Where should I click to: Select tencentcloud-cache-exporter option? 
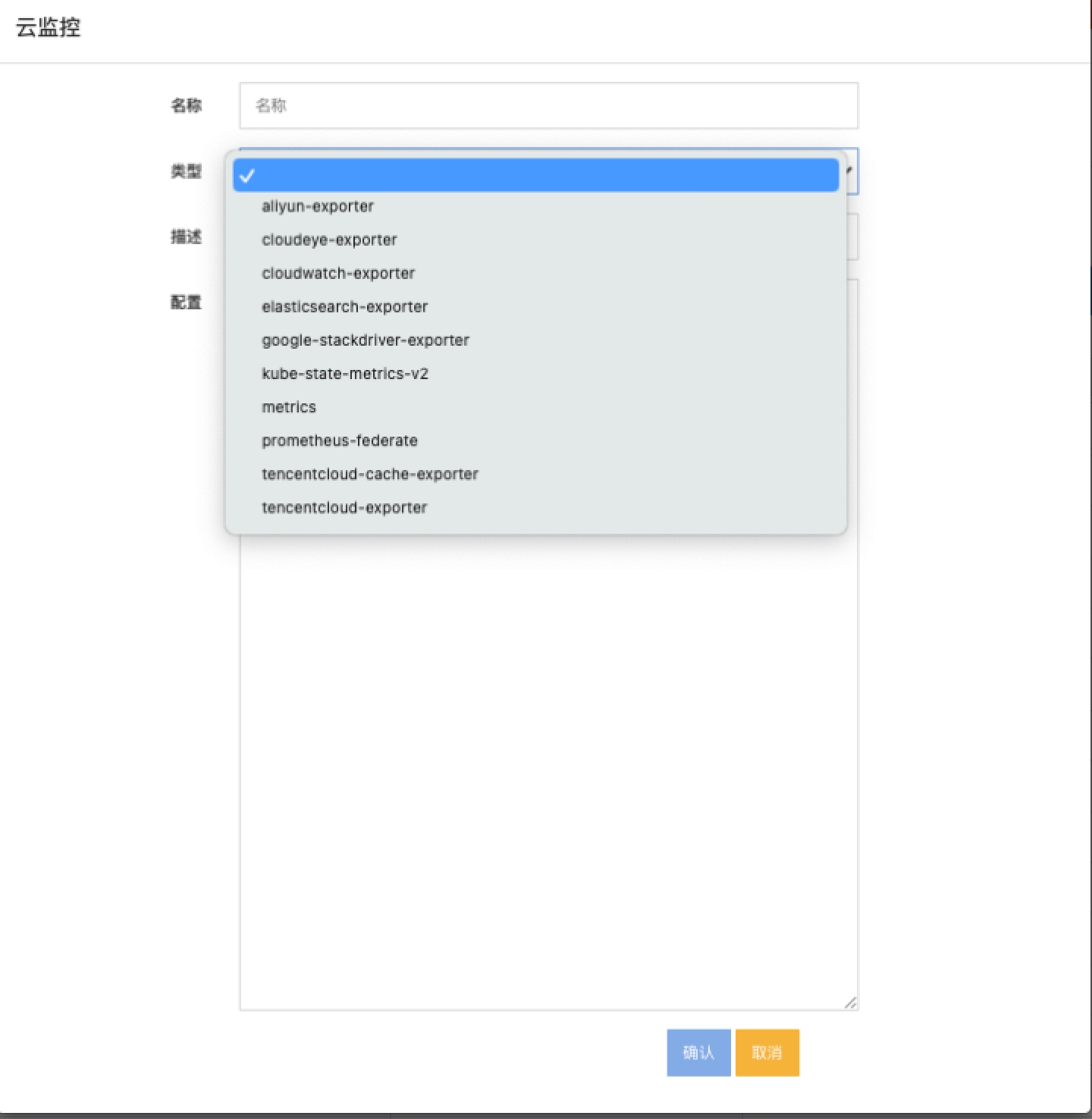370,474
